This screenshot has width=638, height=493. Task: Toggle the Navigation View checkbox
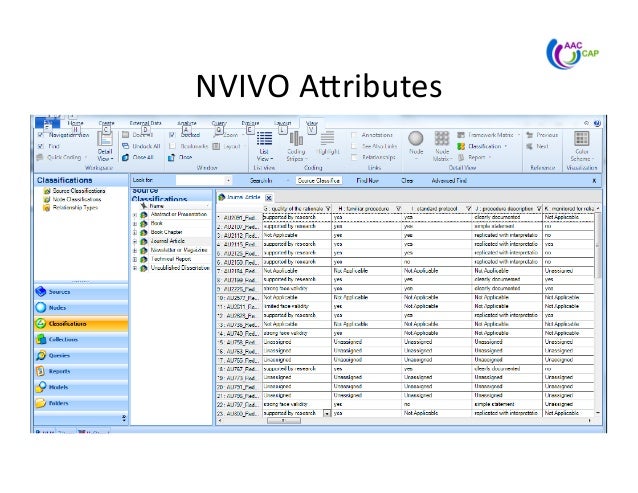(x=40, y=135)
